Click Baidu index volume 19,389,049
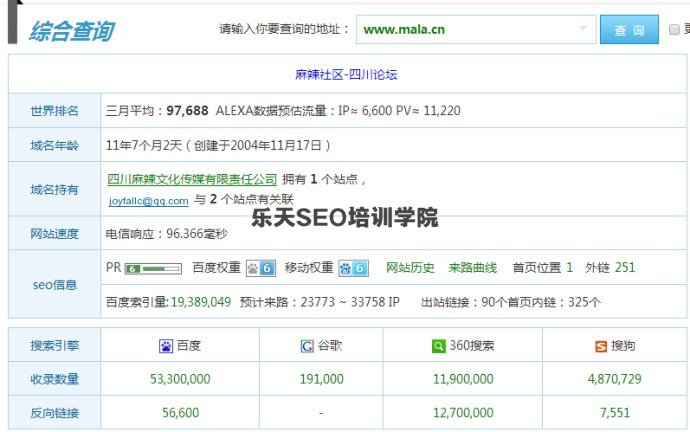 (x=201, y=302)
